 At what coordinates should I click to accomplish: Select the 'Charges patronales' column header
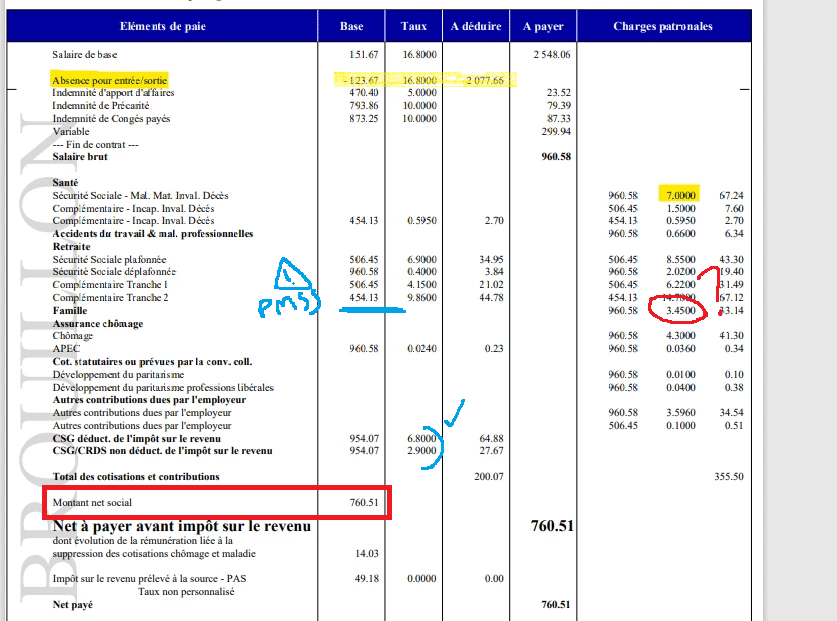click(663, 26)
